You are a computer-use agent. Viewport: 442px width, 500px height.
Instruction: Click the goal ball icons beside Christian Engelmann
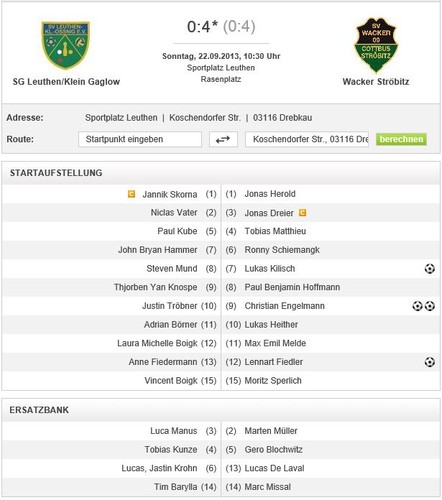(424, 306)
